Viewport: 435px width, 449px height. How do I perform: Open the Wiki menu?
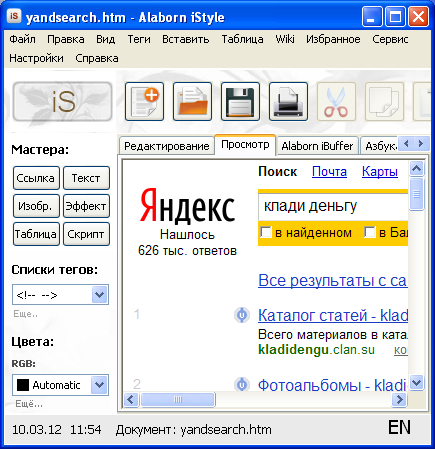point(285,39)
